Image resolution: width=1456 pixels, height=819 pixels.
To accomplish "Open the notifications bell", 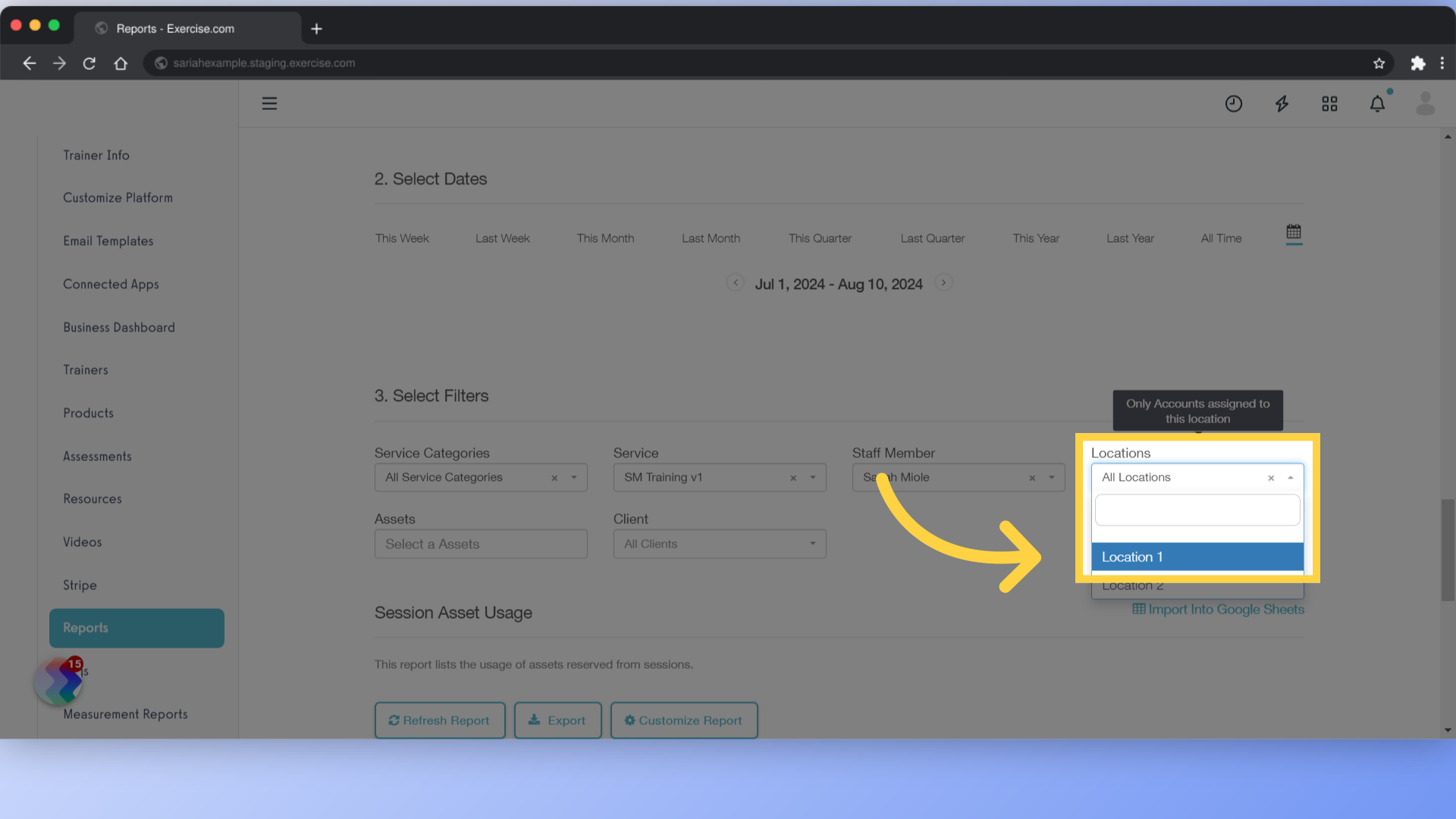I will click(x=1377, y=104).
